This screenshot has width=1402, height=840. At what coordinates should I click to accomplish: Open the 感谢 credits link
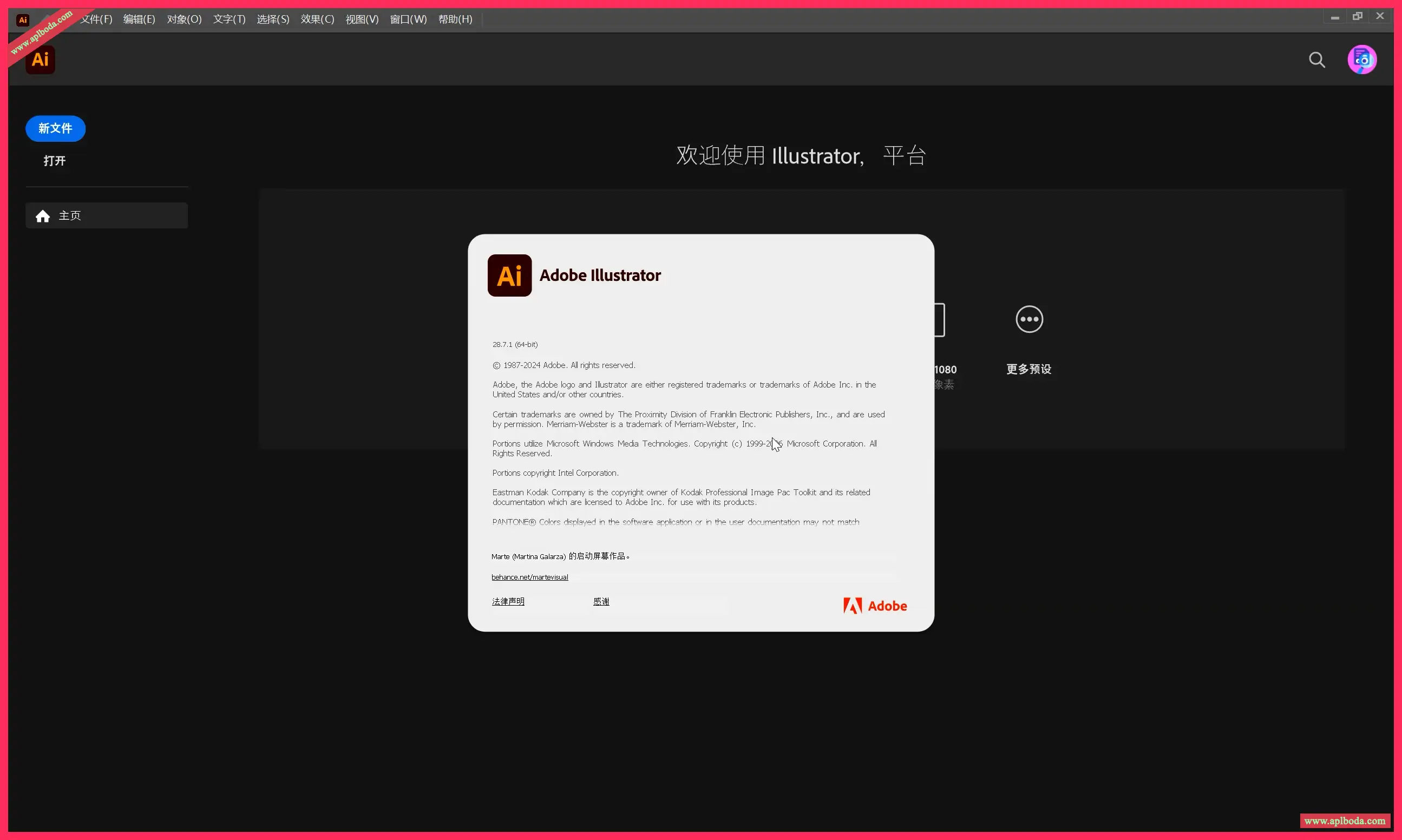click(600, 601)
